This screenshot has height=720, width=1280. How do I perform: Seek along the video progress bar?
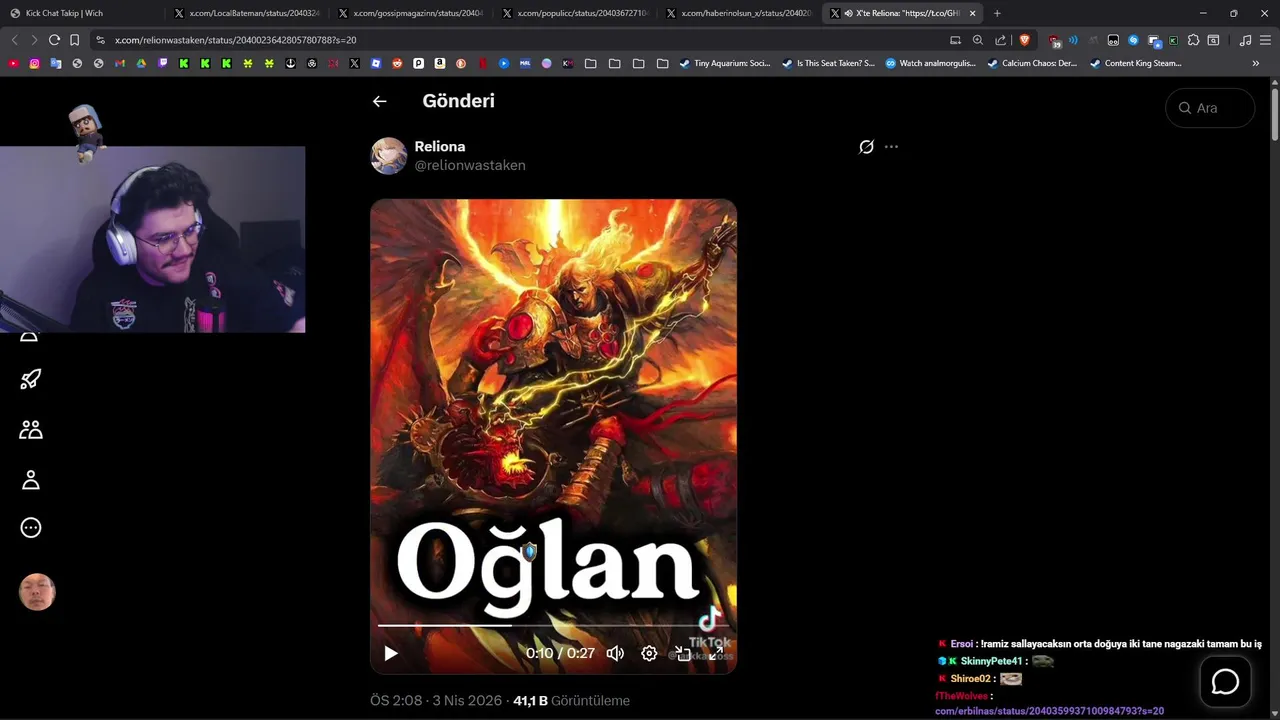pos(553,625)
